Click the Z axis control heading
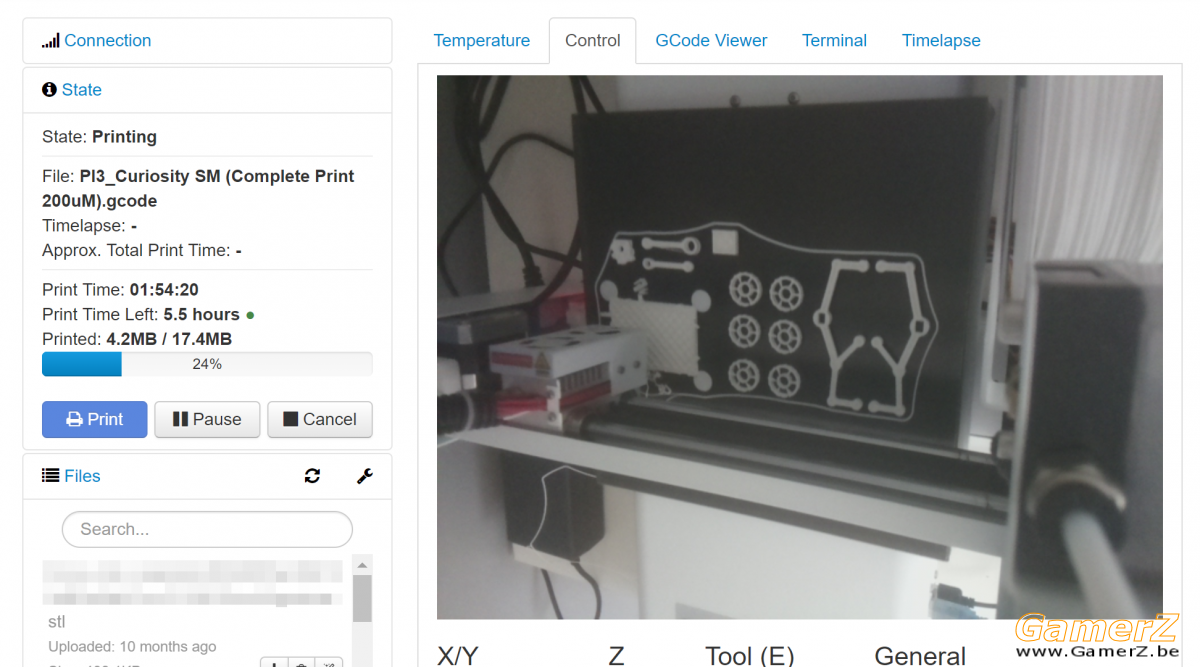The width and height of the screenshot is (1200, 667). (x=616, y=655)
